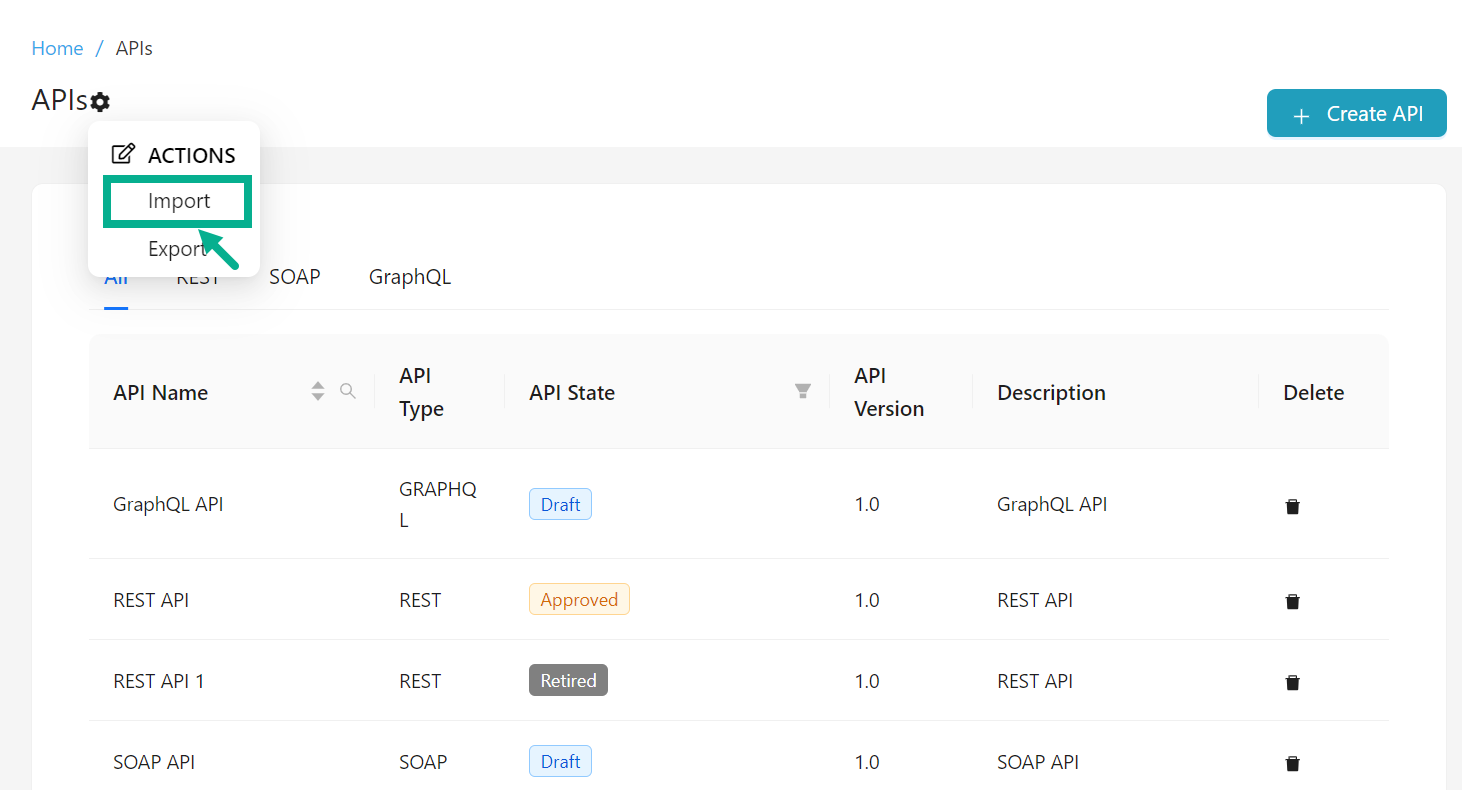This screenshot has height=790, width=1462.
Task: Click the Create API button
Action: [1356, 114]
